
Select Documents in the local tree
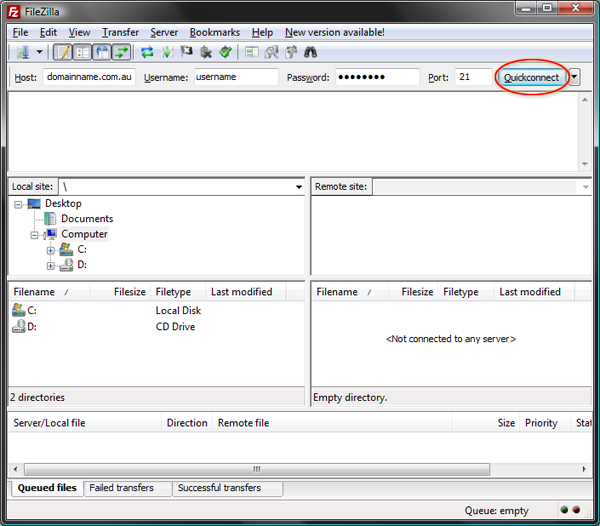87,219
